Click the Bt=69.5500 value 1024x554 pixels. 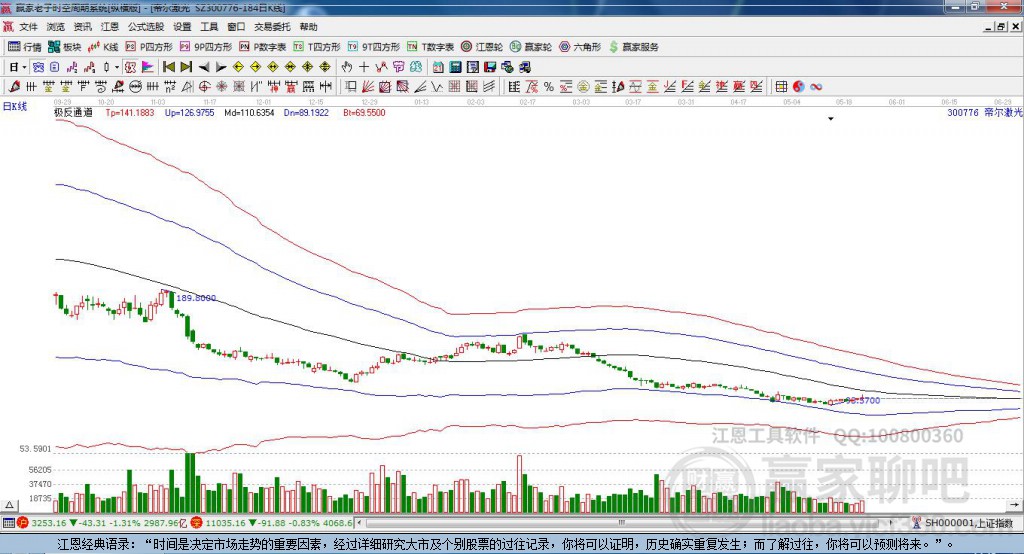click(364, 112)
